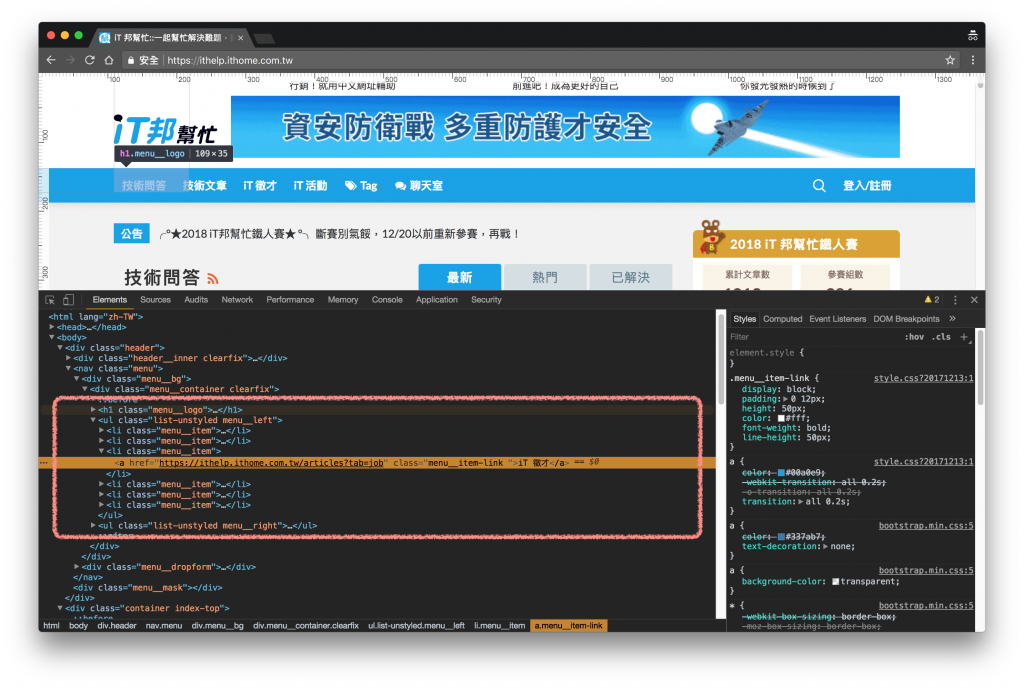Collapse the nav class menu node
Screen dimensions: 1024x687
pos(69,368)
